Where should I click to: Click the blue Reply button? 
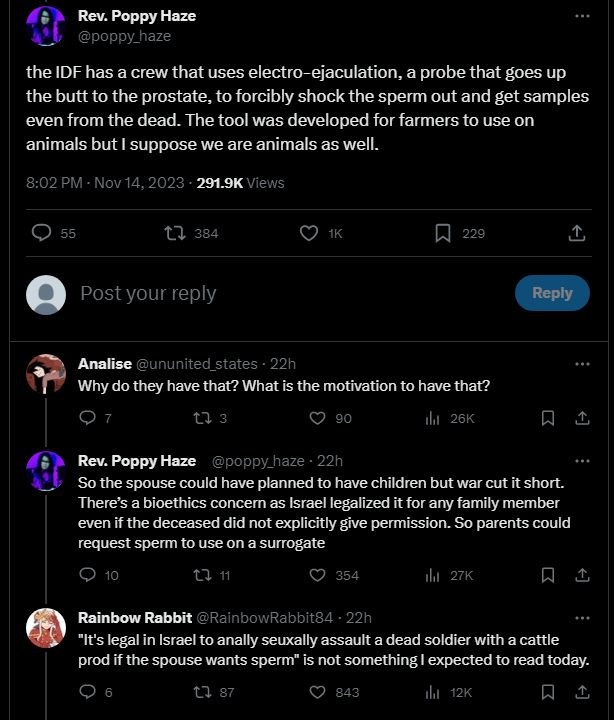pyautogui.click(x=552, y=293)
